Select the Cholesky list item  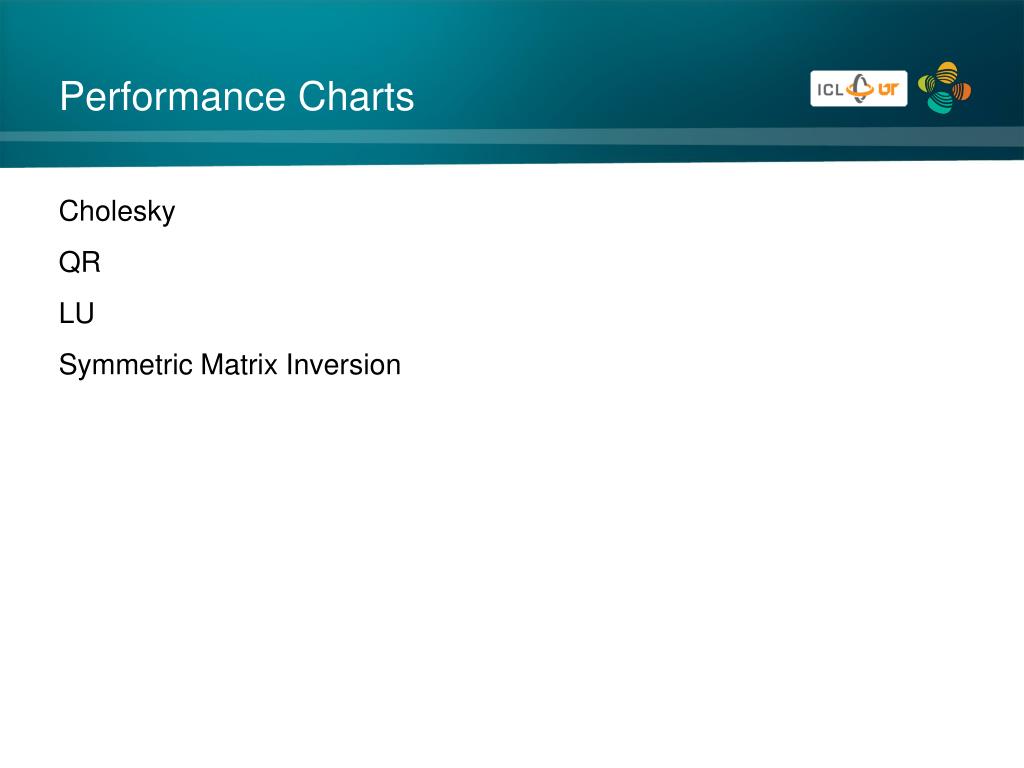pyautogui.click(x=117, y=212)
